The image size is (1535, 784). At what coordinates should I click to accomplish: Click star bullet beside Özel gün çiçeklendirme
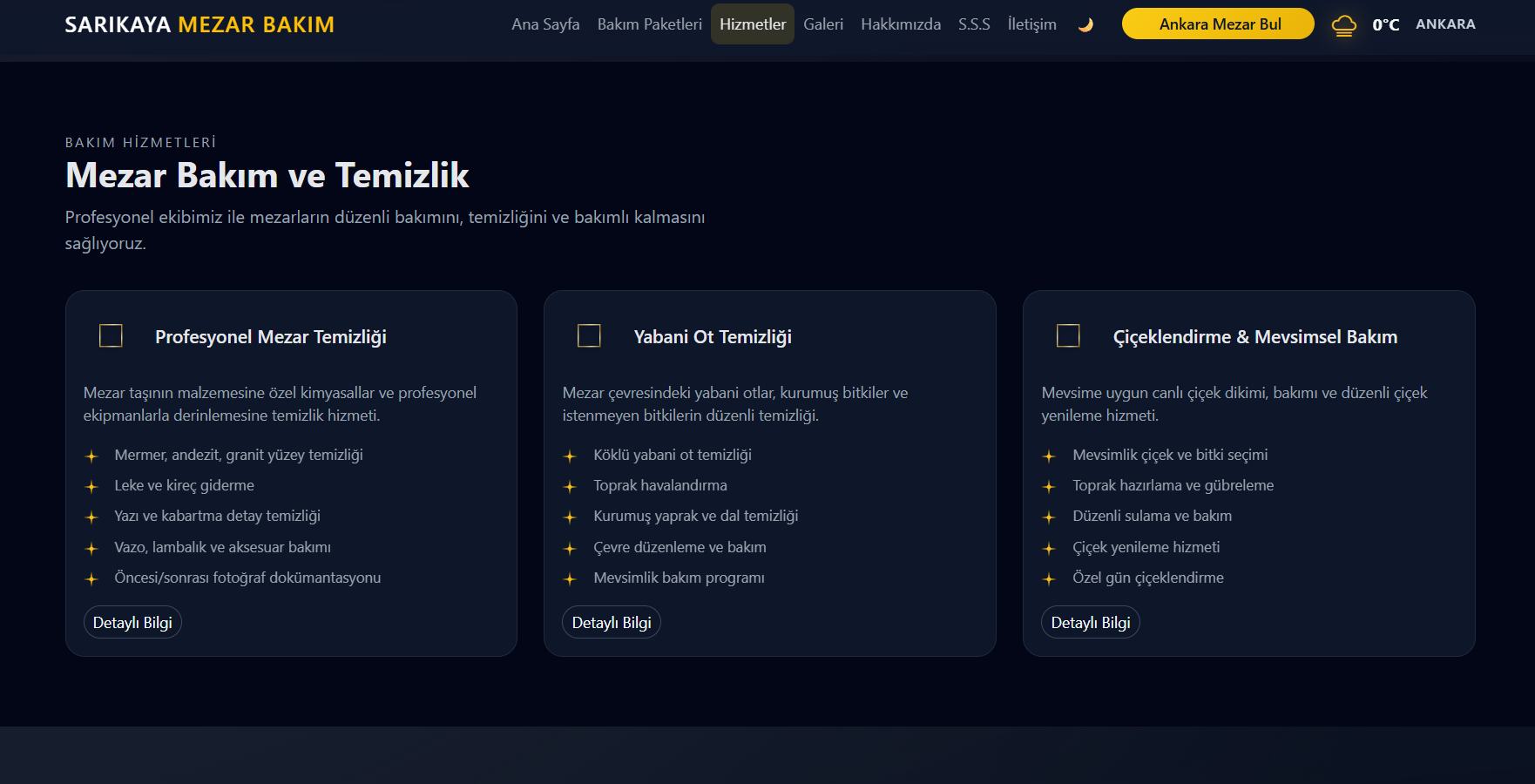1049,578
